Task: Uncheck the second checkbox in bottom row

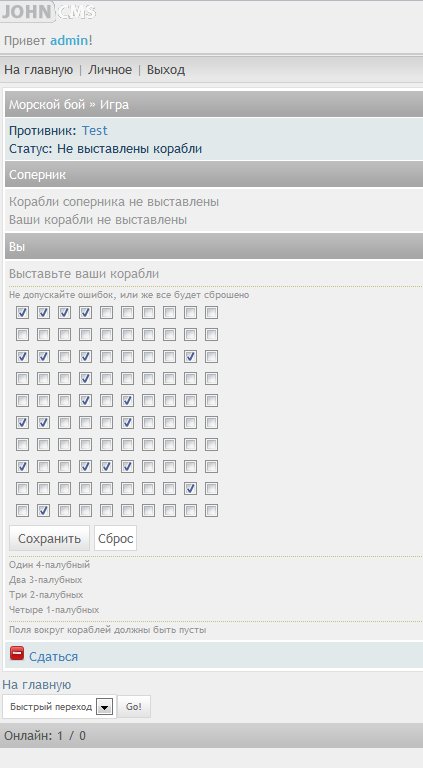Action: 43,511
